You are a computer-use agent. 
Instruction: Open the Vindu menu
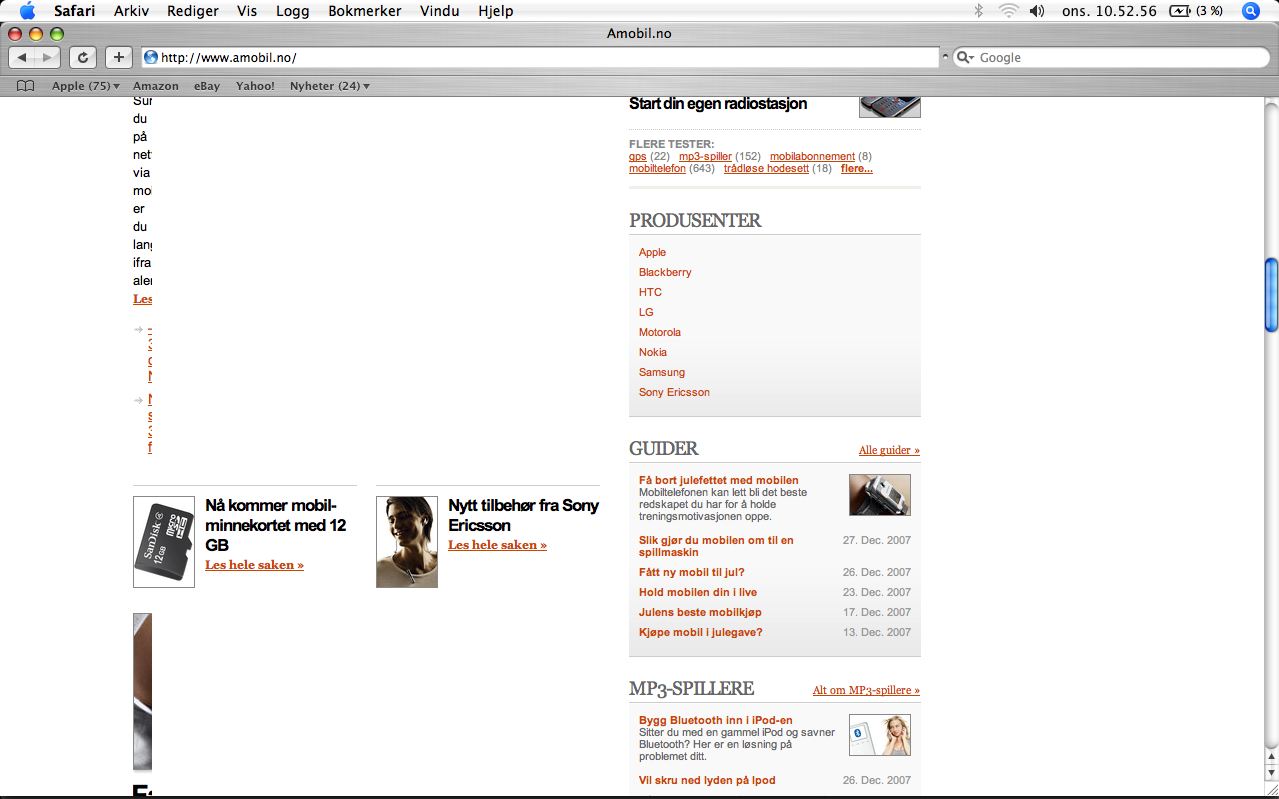440,11
